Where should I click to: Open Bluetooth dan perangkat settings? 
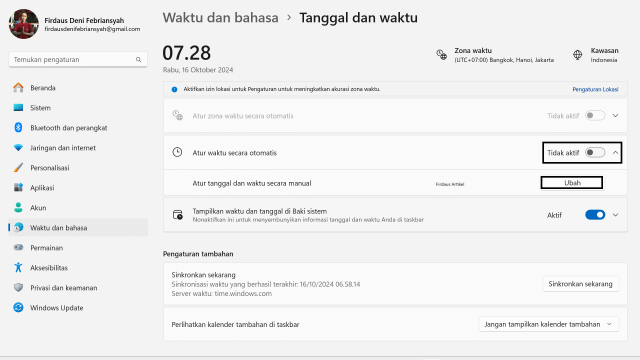tap(78, 128)
